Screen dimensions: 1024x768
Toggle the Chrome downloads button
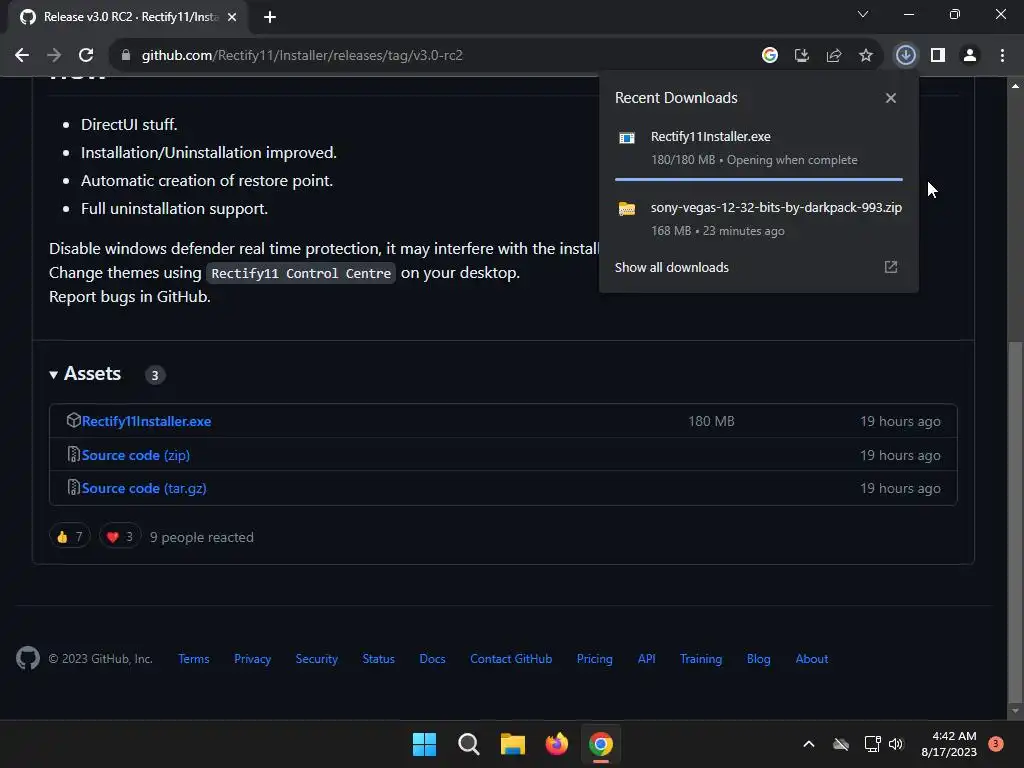[905, 56]
